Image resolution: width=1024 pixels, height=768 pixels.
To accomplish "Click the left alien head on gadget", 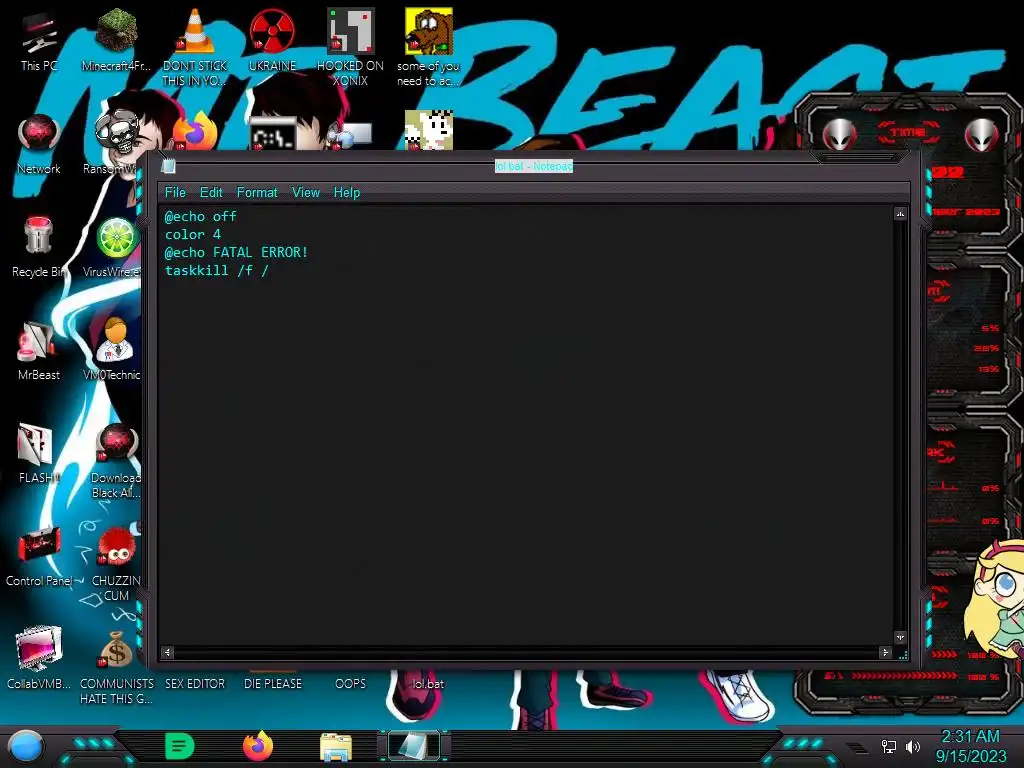I will pyautogui.click(x=840, y=135).
